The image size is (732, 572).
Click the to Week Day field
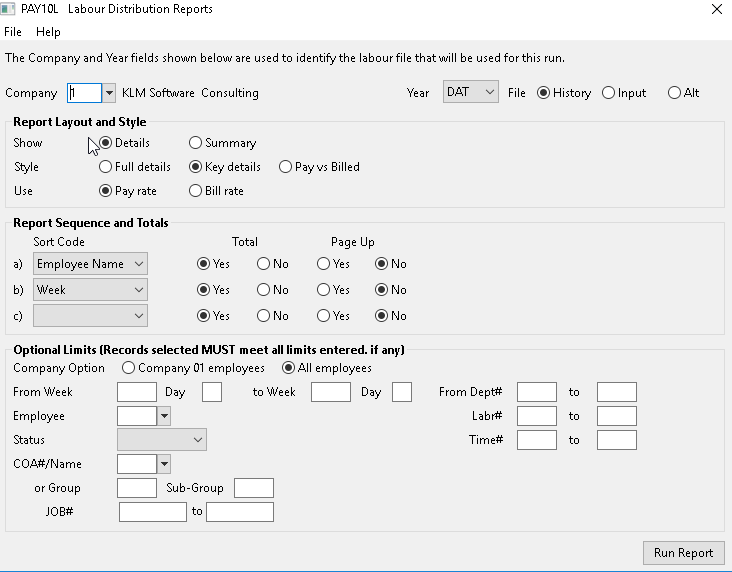(x=402, y=392)
